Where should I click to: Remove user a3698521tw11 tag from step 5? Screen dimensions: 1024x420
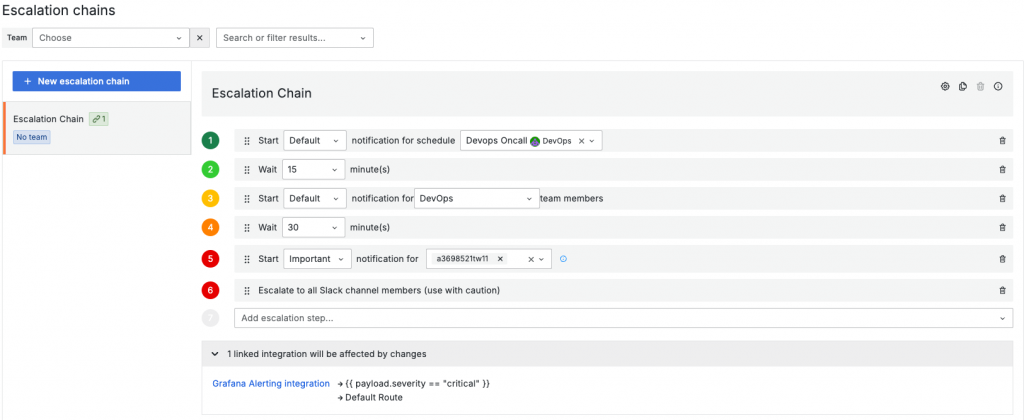coord(499,259)
